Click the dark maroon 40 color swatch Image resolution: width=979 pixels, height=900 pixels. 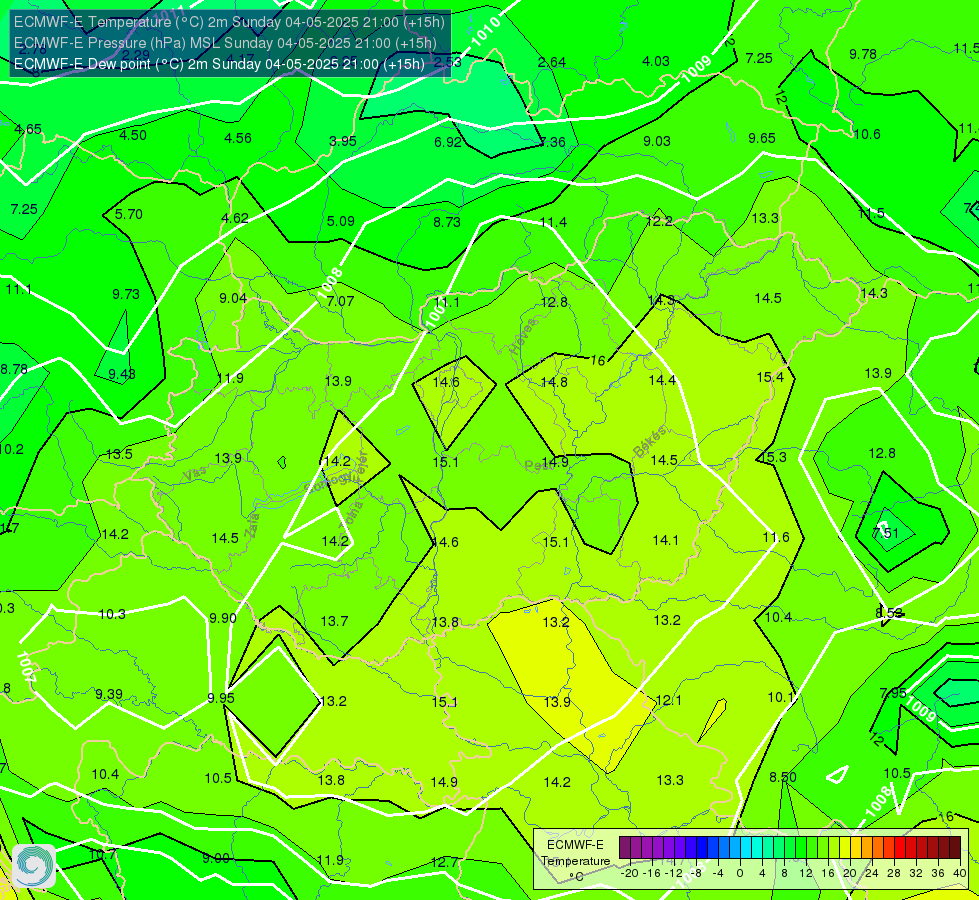coord(955,848)
